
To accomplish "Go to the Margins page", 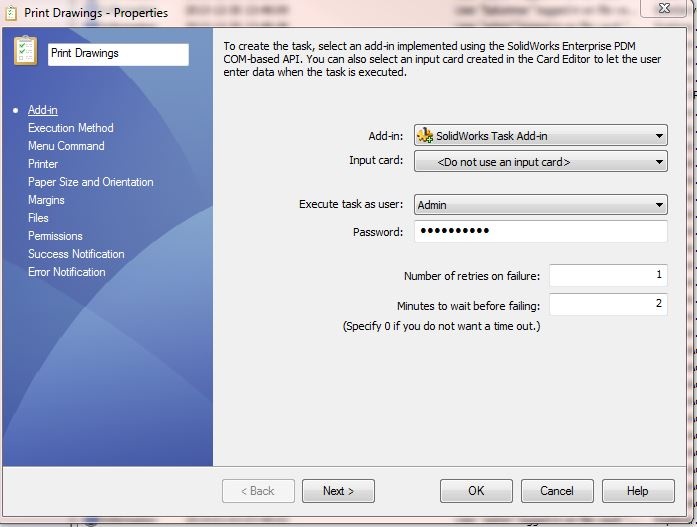I will 46,200.
